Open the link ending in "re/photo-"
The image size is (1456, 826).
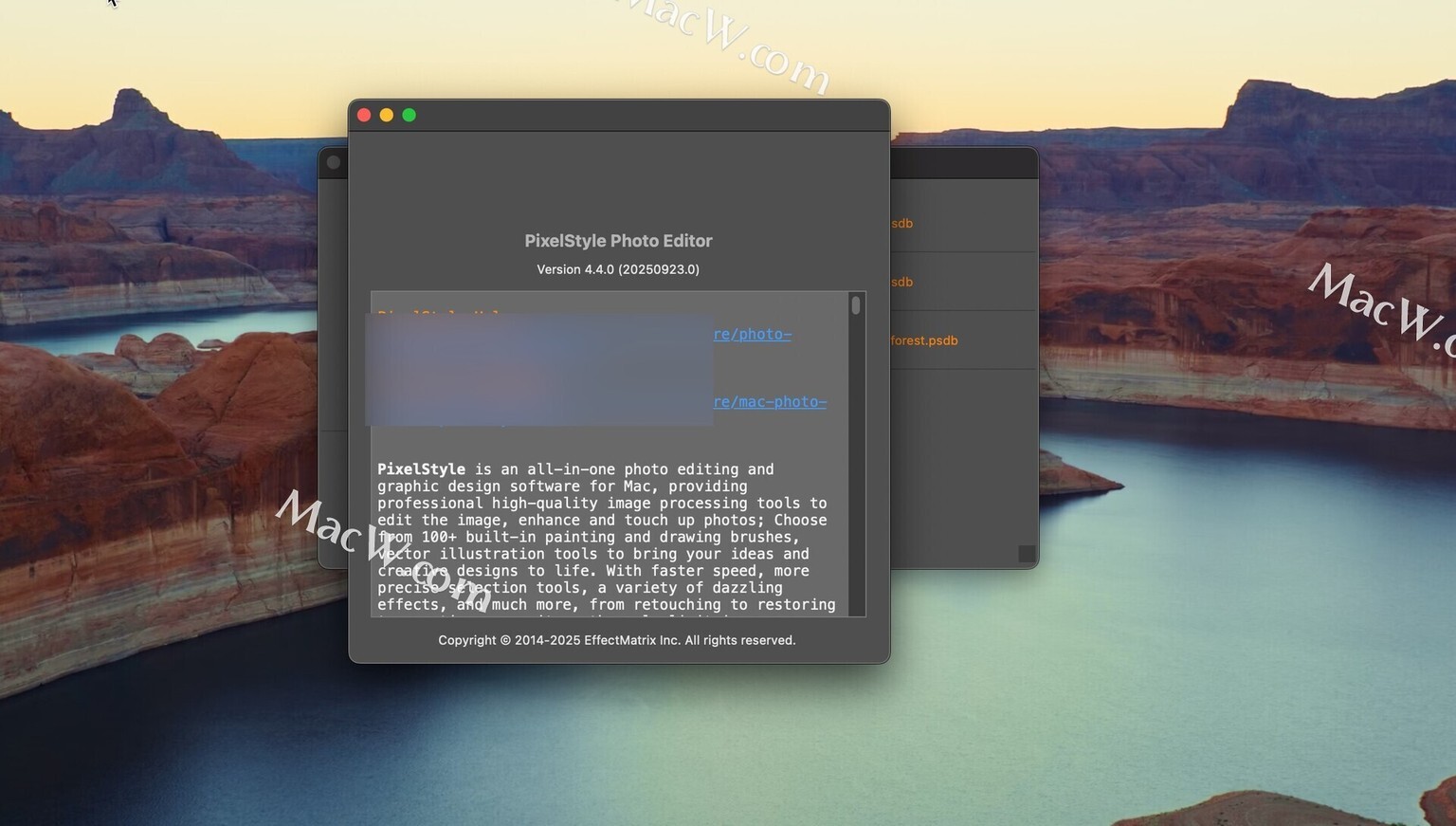click(753, 334)
